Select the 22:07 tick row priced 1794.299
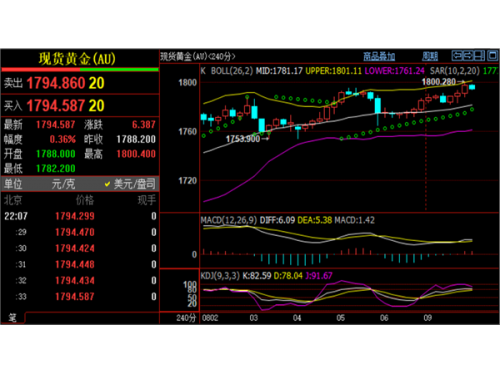 click(80, 216)
